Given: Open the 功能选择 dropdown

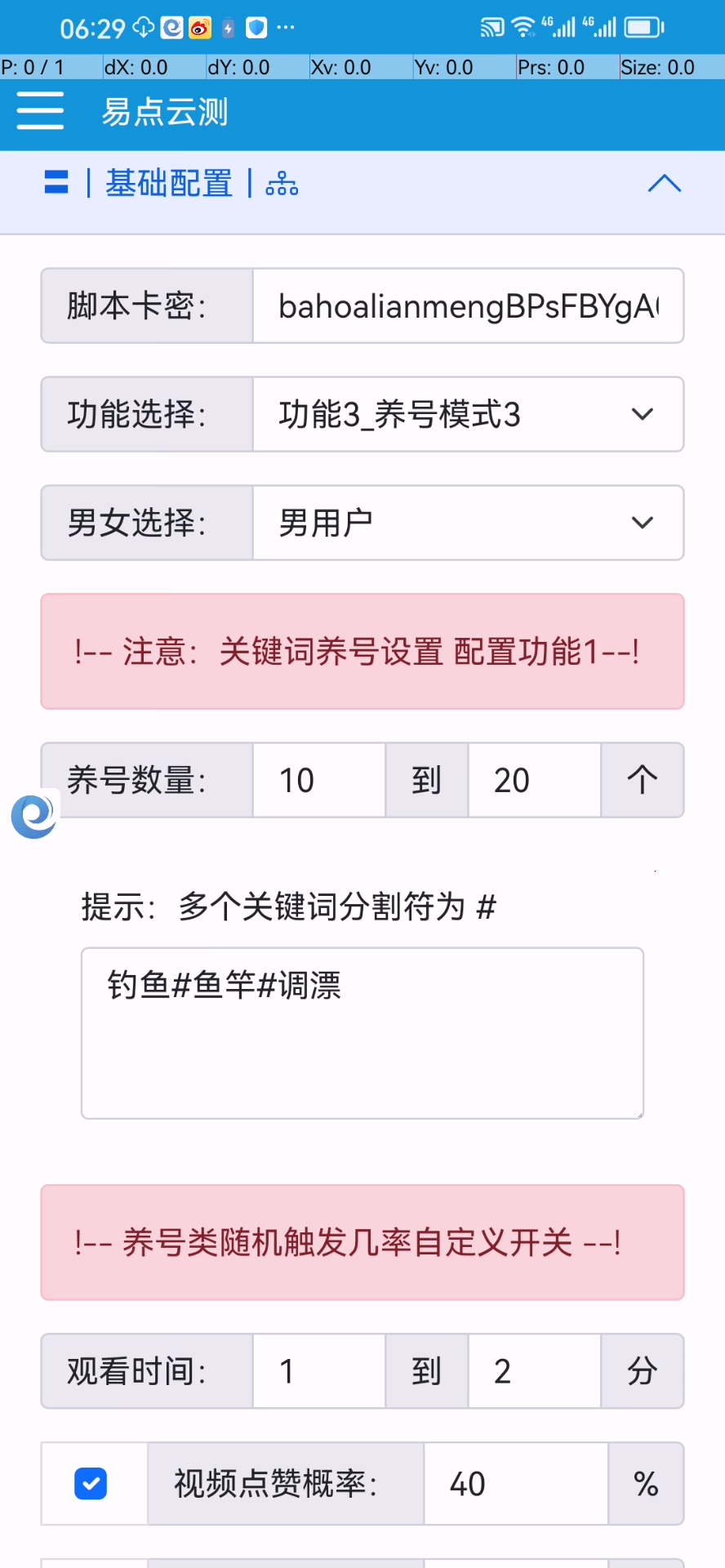Looking at the screenshot, I should point(468,414).
